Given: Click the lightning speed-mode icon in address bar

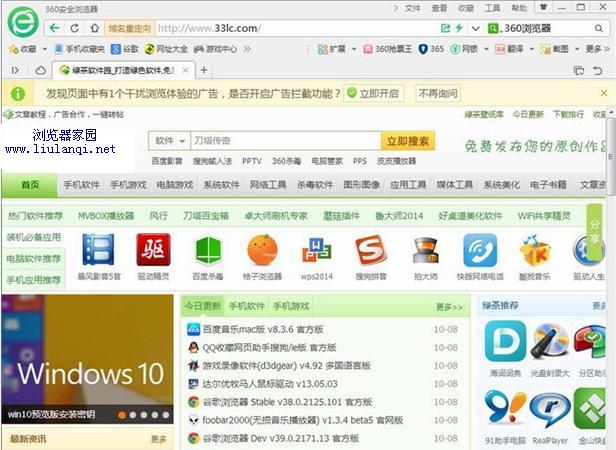Looking at the screenshot, I should click(458, 28).
